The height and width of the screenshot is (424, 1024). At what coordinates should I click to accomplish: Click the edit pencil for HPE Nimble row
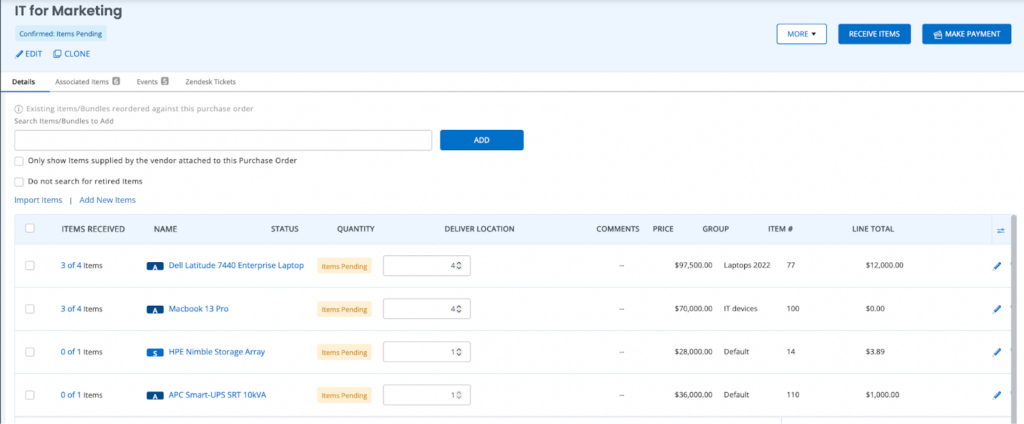click(997, 352)
